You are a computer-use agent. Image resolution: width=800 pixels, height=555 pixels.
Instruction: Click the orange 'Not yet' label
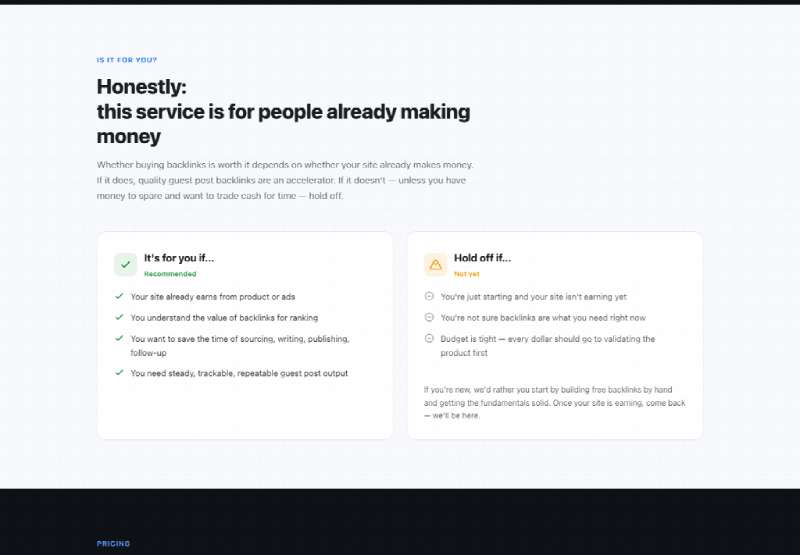467,274
